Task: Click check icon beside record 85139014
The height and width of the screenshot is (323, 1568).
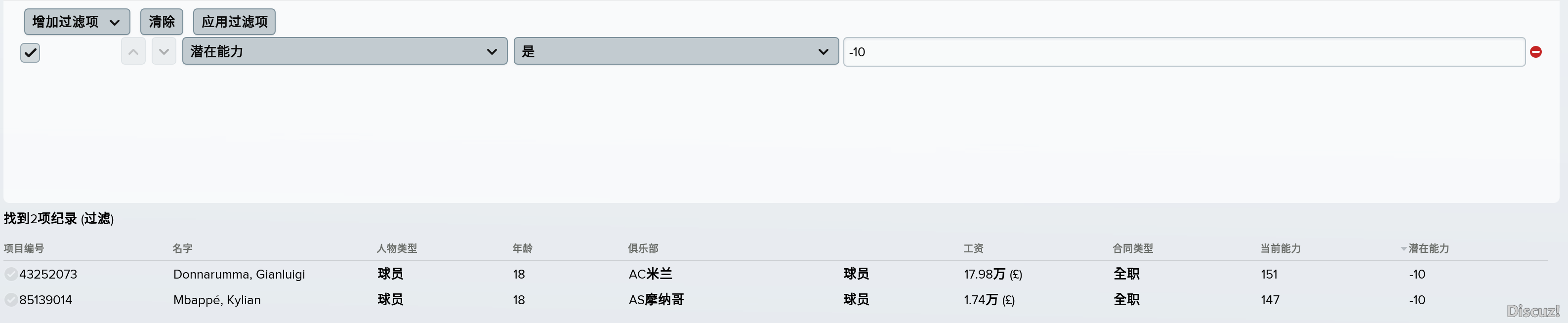Action: 11,300
